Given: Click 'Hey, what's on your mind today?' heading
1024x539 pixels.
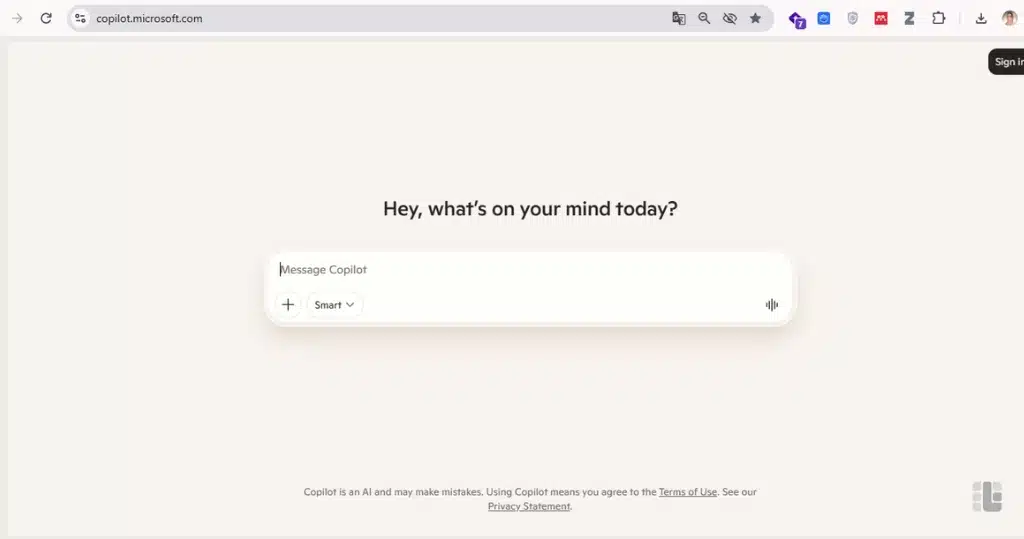Looking at the screenshot, I should (x=530, y=208).
